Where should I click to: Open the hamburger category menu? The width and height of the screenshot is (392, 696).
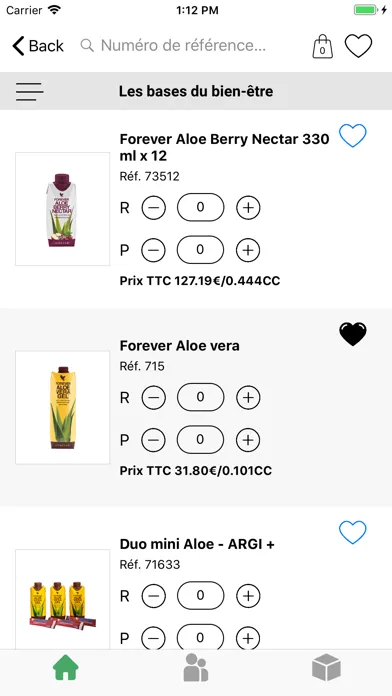30,92
